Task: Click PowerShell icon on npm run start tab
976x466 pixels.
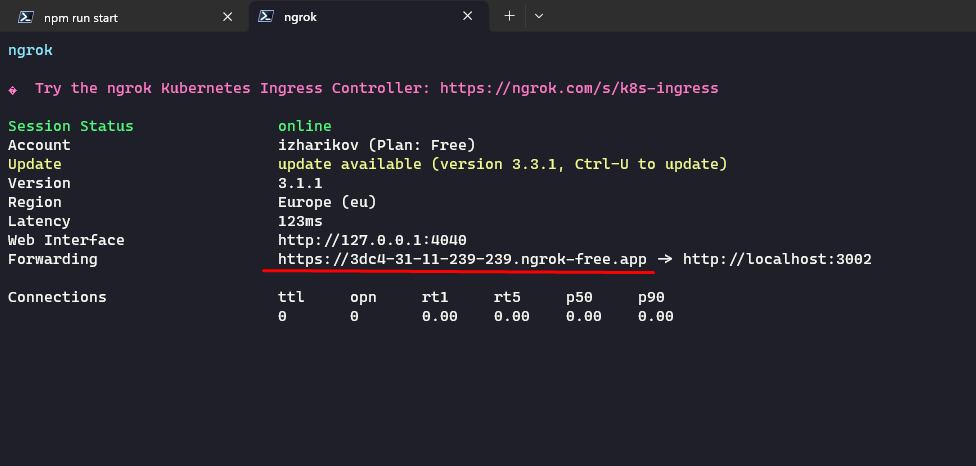Action: coord(26,17)
